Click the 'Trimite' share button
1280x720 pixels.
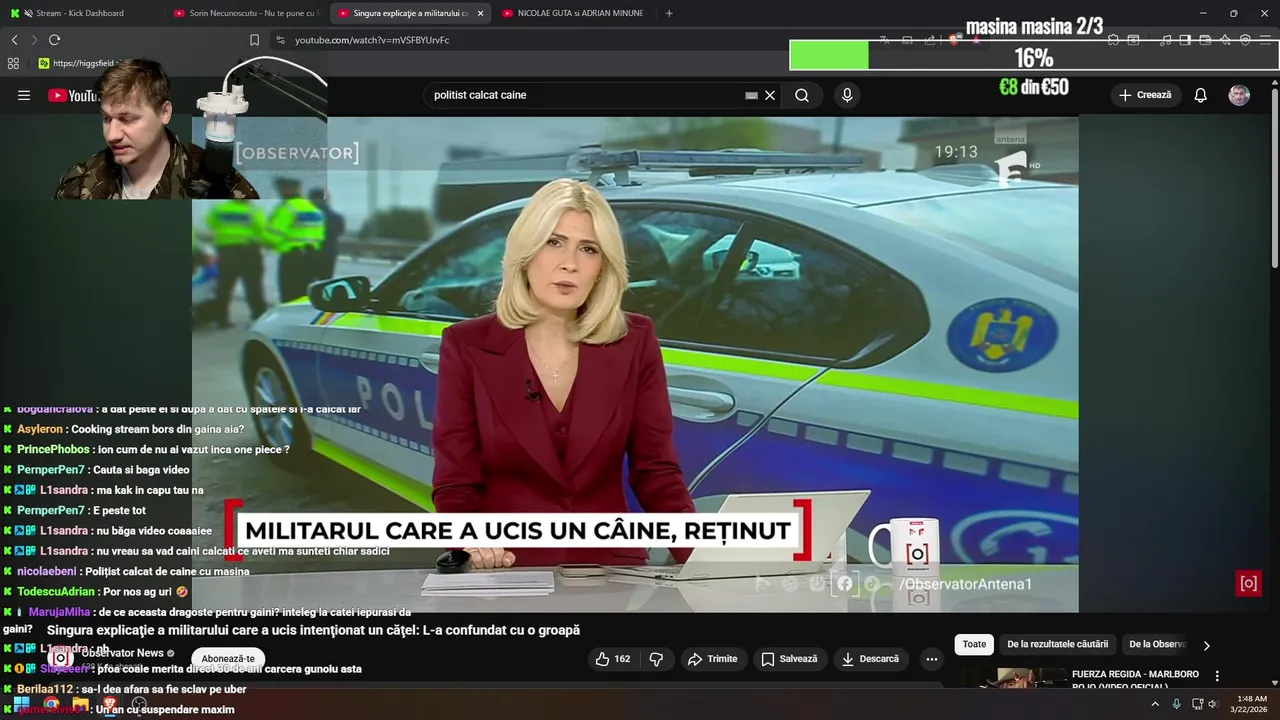[x=712, y=659]
